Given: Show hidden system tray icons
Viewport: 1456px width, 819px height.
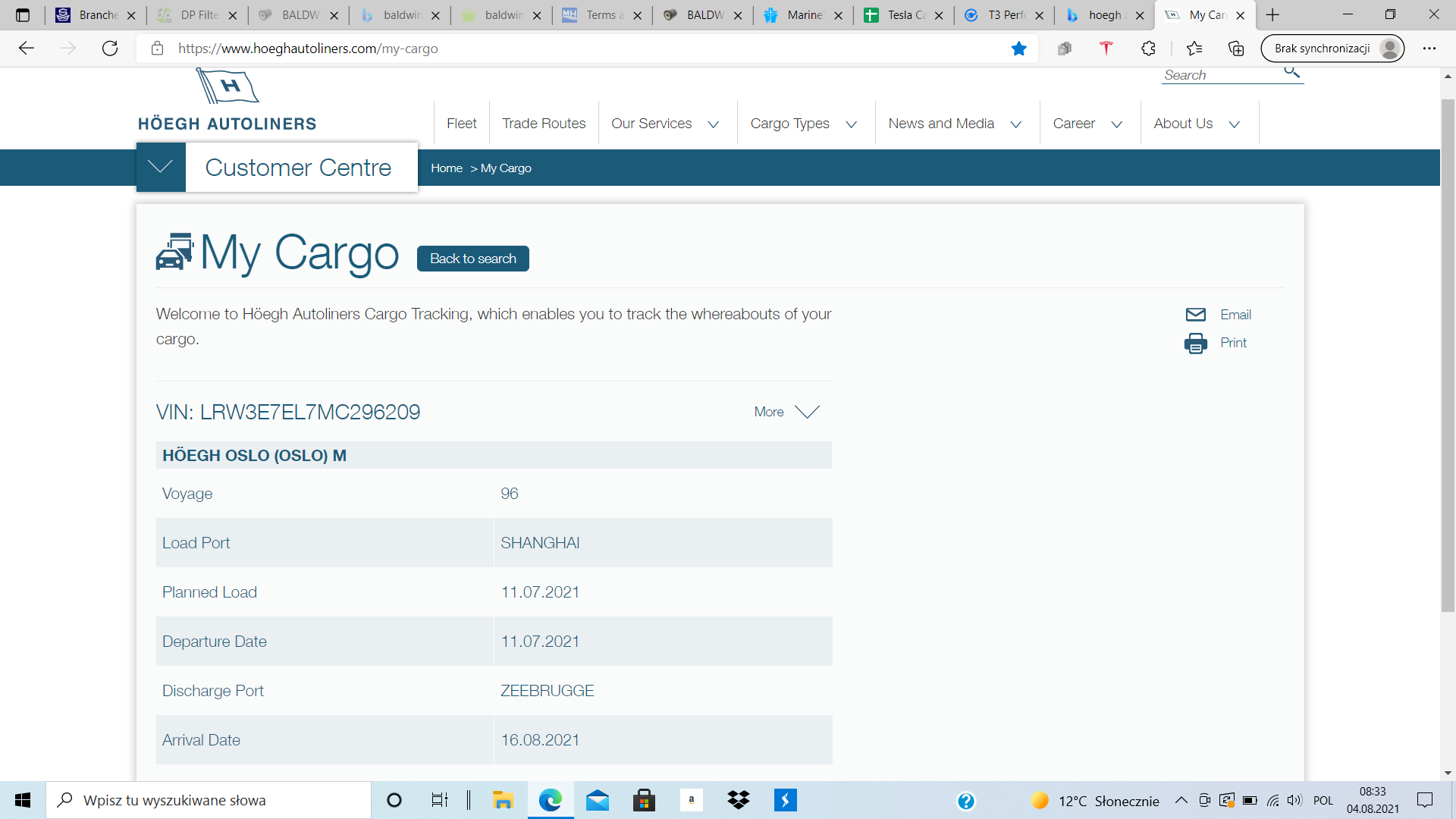Looking at the screenshot, I should pos(1181,800).
